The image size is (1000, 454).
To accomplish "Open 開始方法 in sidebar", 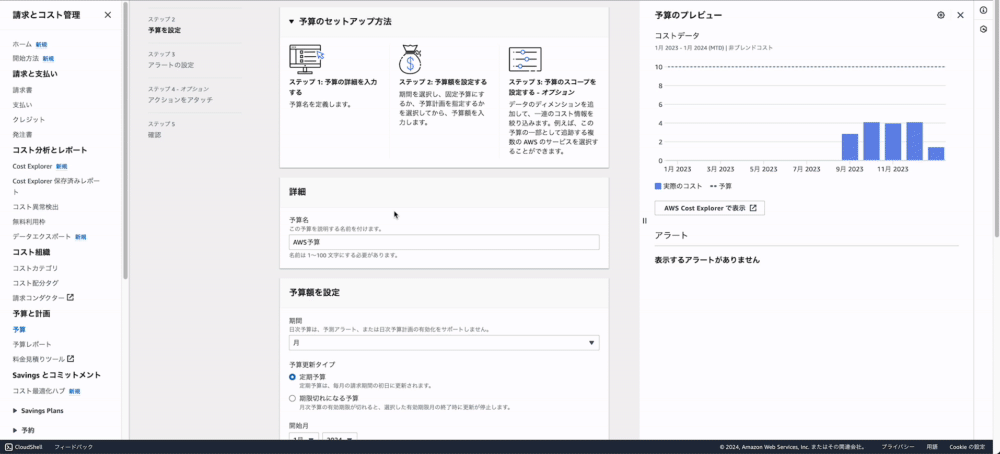I will click(25, 58).
